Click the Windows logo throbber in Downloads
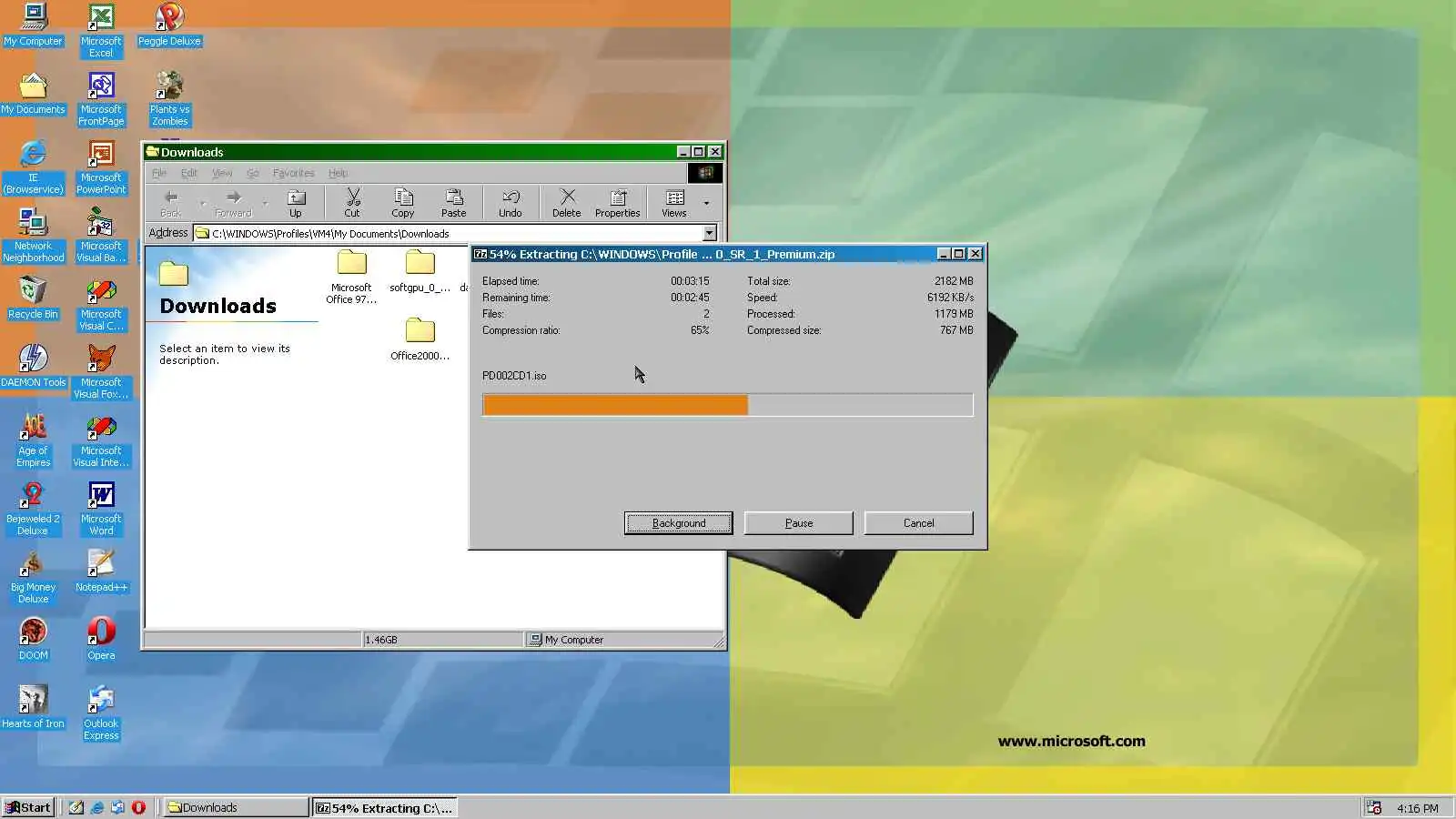 (705, 173)
